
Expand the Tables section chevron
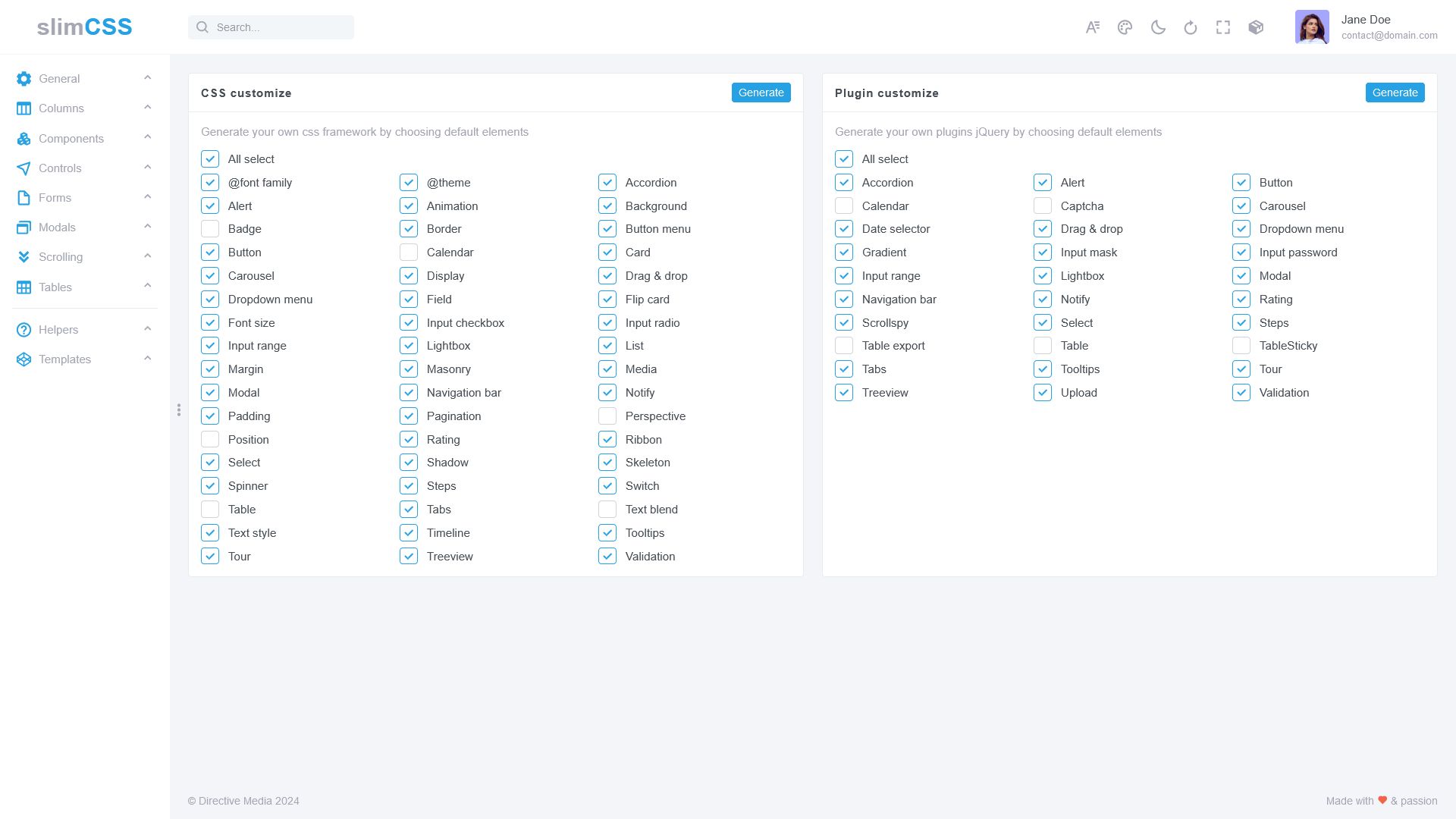pyautogui.click(x=148, y=286)
